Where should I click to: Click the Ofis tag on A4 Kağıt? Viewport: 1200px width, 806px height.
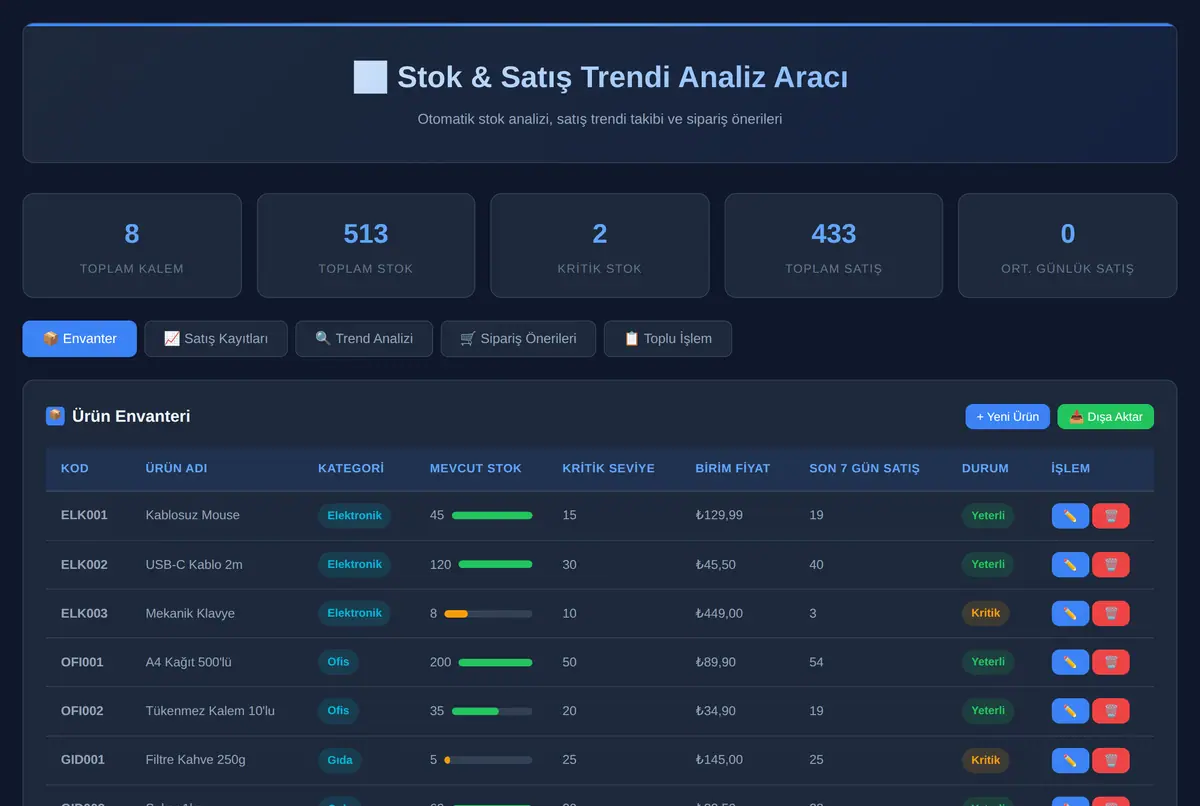[338, 662]
